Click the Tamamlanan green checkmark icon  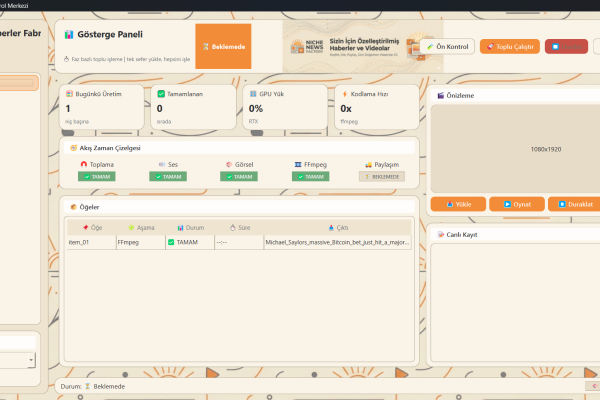pyautogui.click(x=161, y=93)
